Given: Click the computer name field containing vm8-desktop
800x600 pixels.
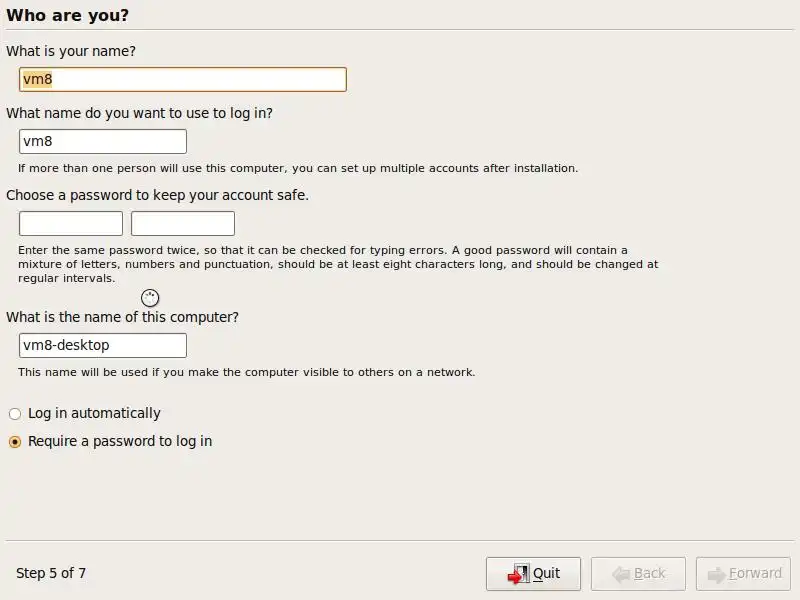Looking at the screenshot, I should tap(103, 345).
